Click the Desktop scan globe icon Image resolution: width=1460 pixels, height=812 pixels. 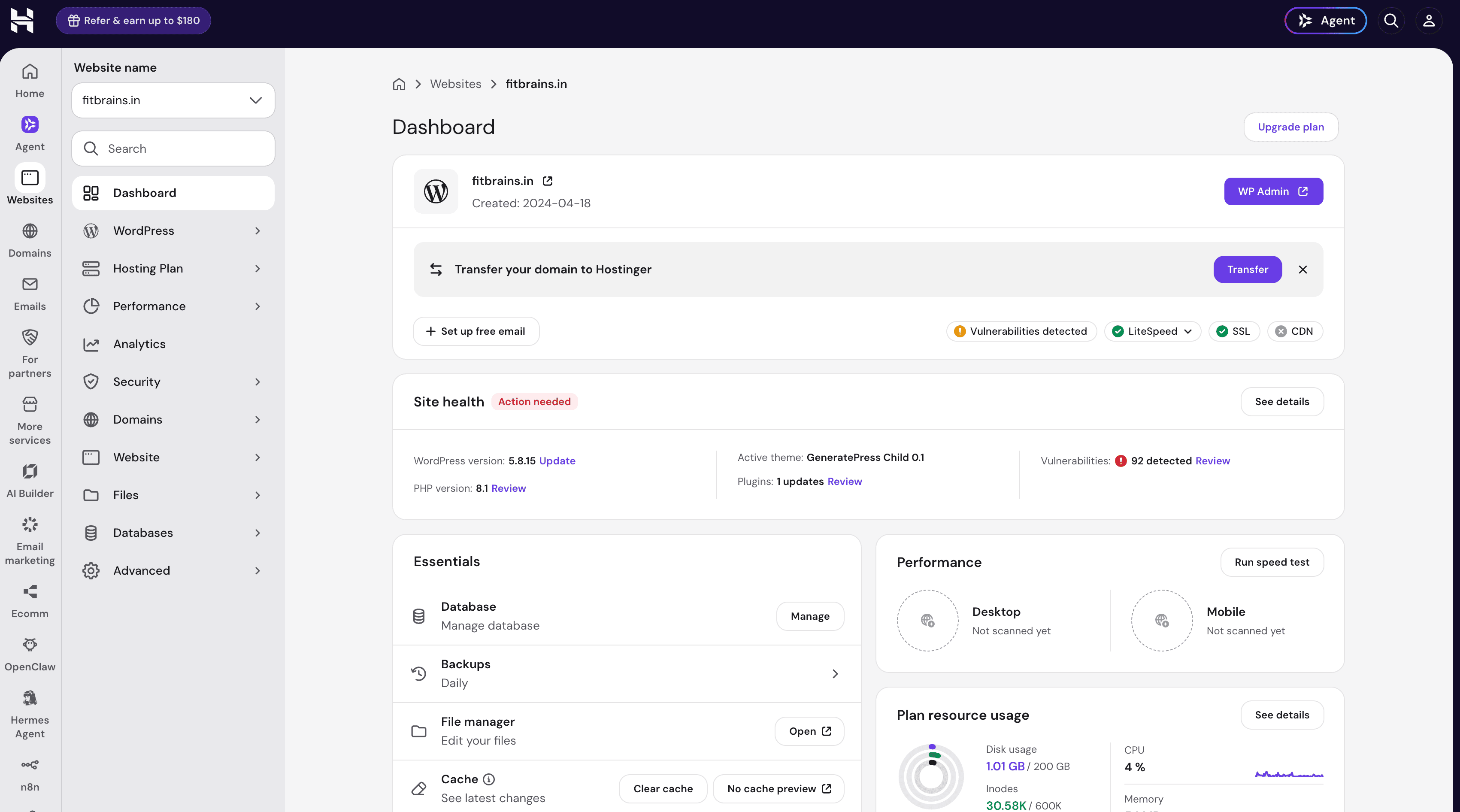tap(928, 621)
